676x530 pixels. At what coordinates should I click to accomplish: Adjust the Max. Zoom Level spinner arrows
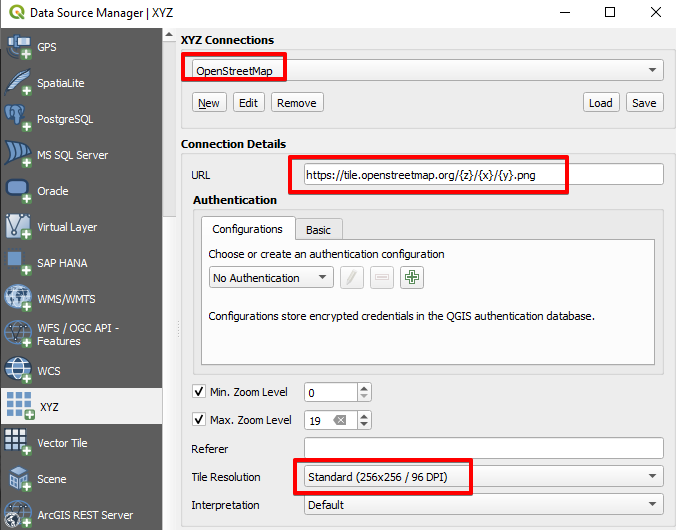[364, 420]
